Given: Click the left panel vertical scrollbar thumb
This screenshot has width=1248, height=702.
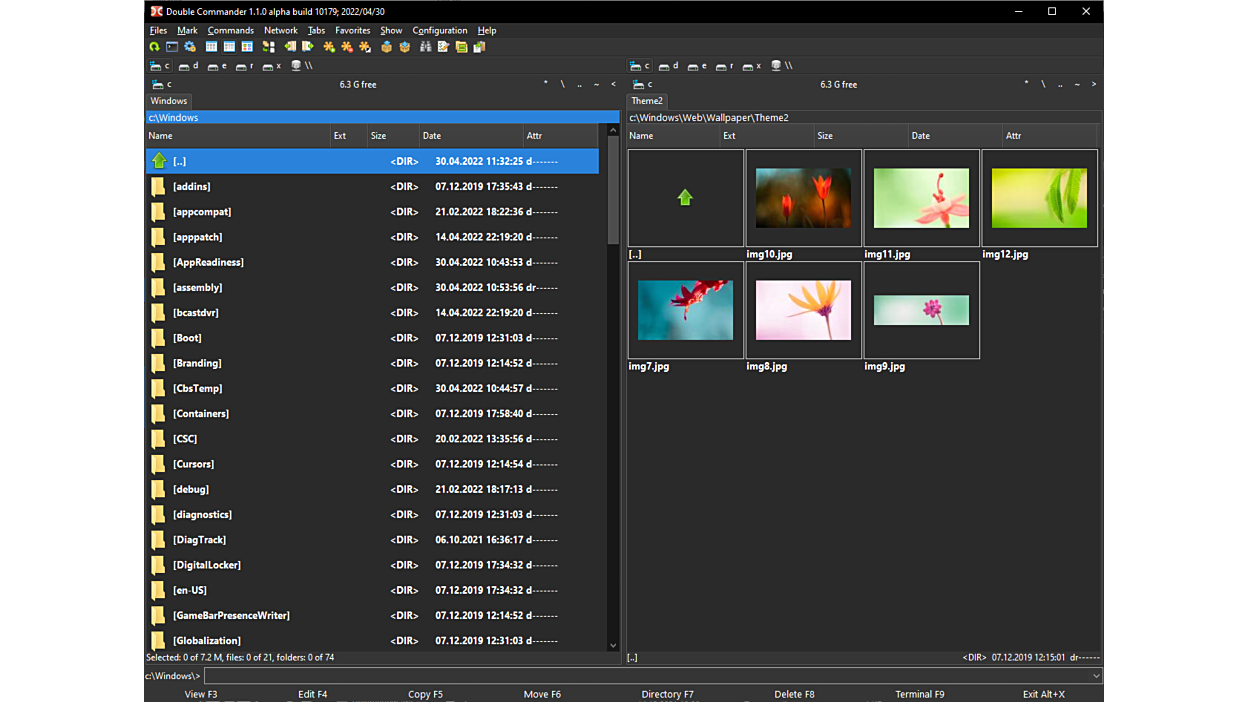Looking at the screenshot, I should click(x=613, y=190).
